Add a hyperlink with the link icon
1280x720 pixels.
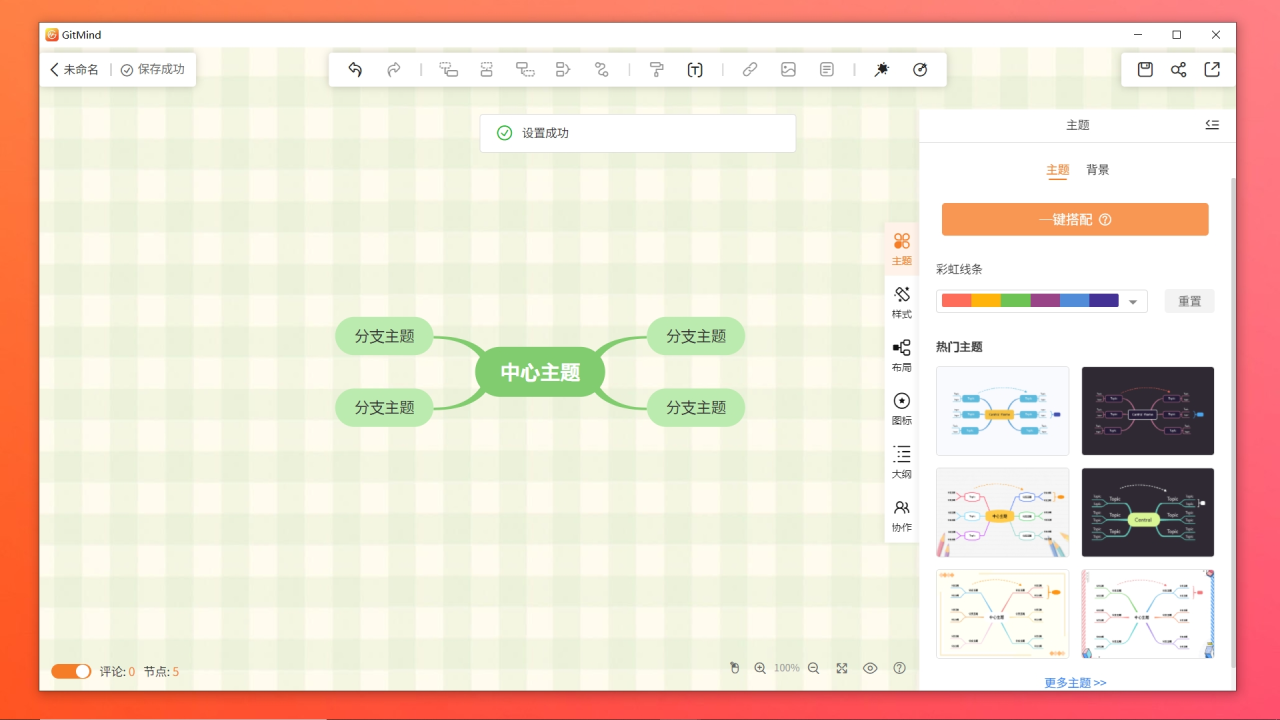pos(750,69)
